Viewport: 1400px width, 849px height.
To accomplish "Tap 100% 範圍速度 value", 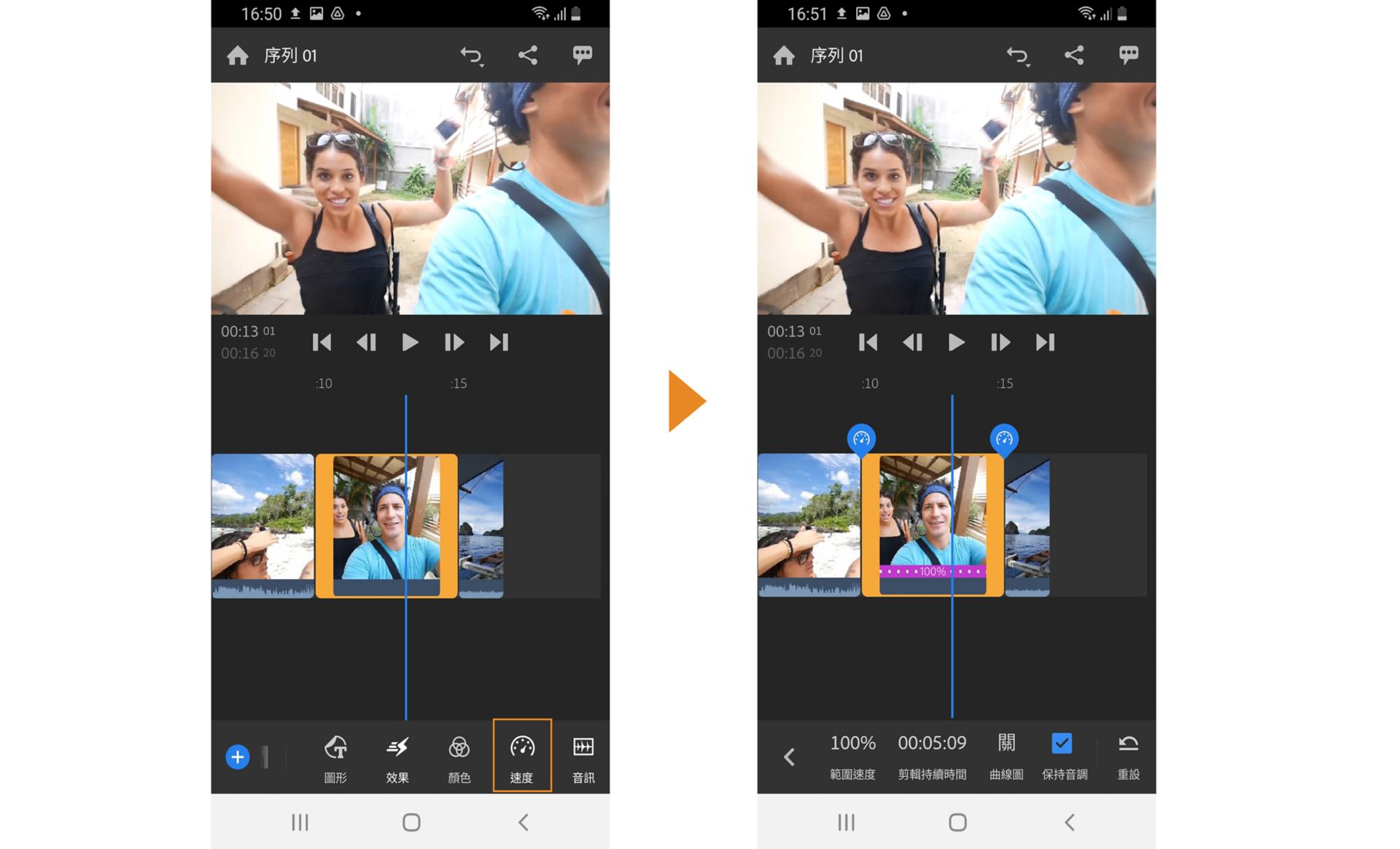I will point(852,743).
